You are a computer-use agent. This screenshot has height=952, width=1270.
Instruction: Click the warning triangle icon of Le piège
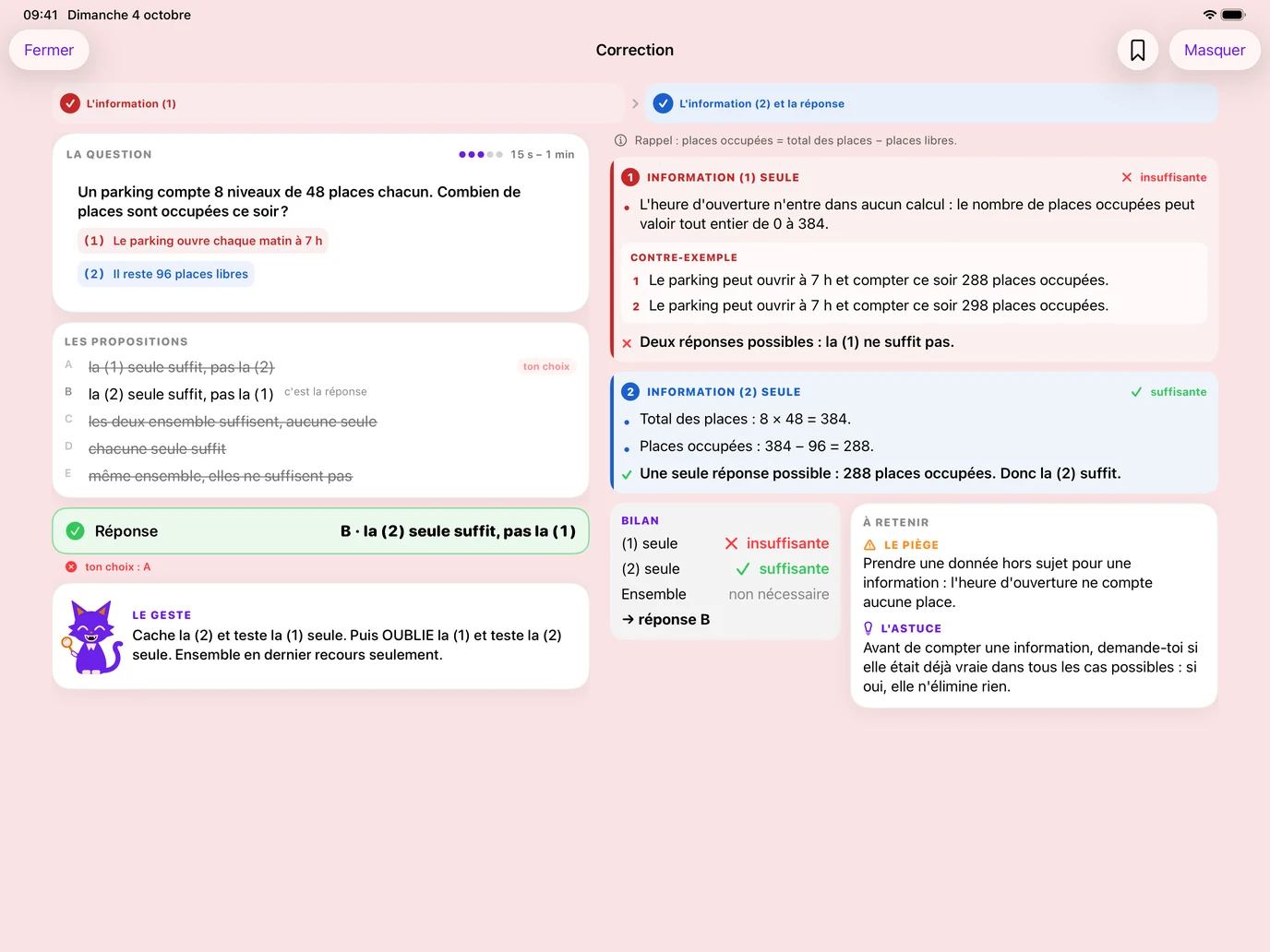869,545
